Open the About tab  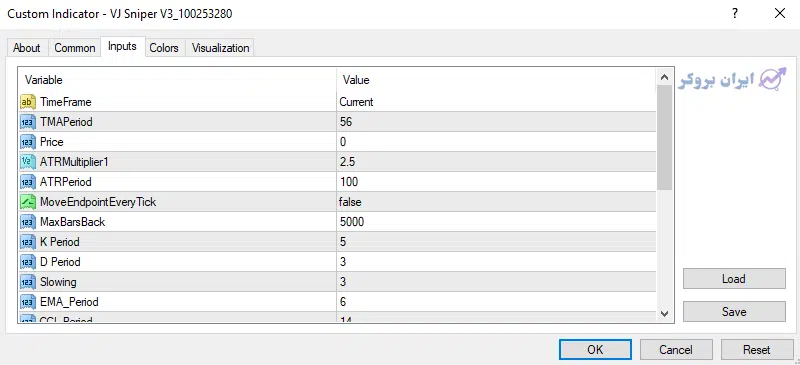(x=27, y=48)
